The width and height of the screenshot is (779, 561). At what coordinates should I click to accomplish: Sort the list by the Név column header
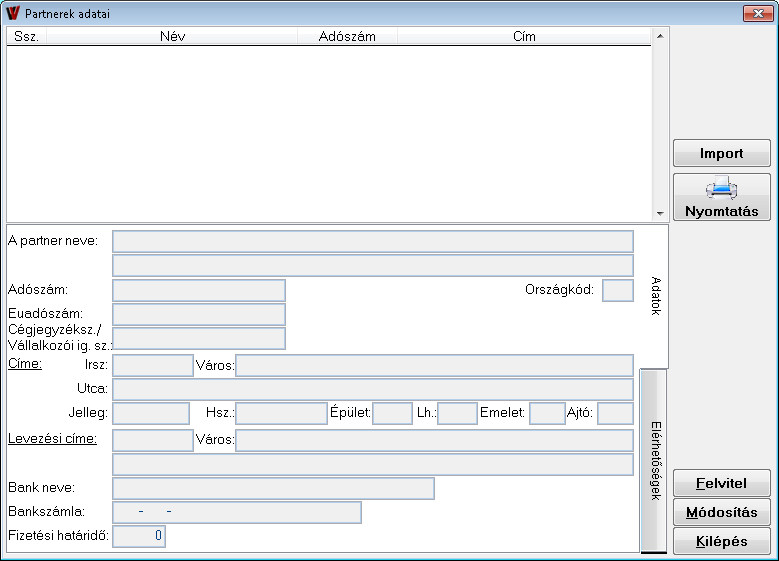[172, 36]
